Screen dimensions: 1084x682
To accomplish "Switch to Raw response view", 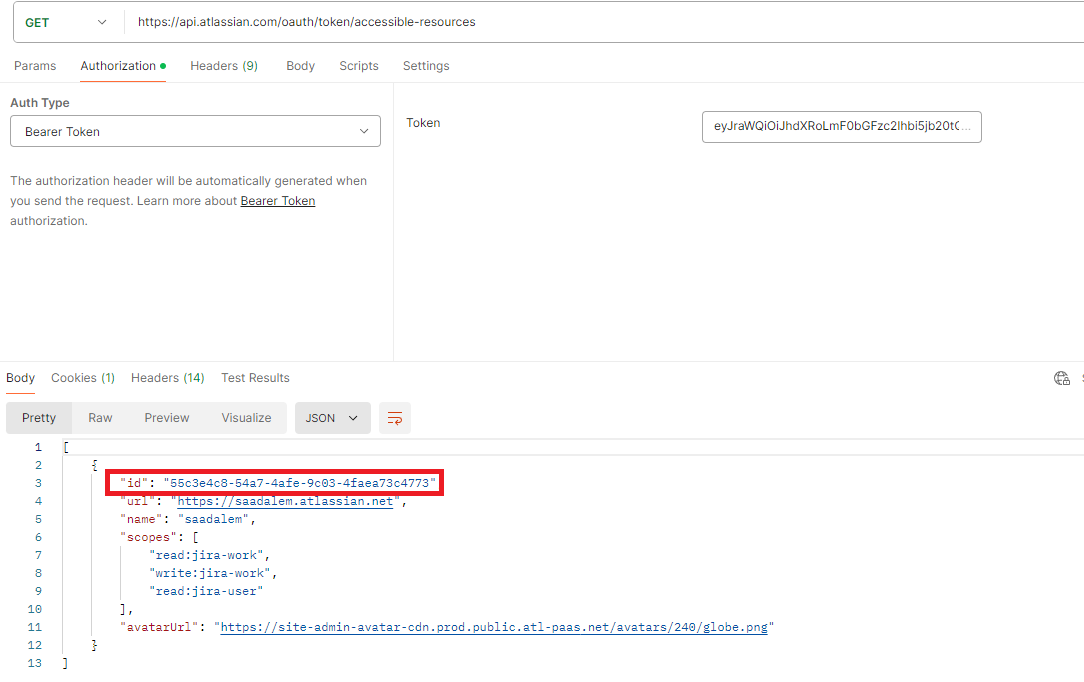I will (100, 418).
